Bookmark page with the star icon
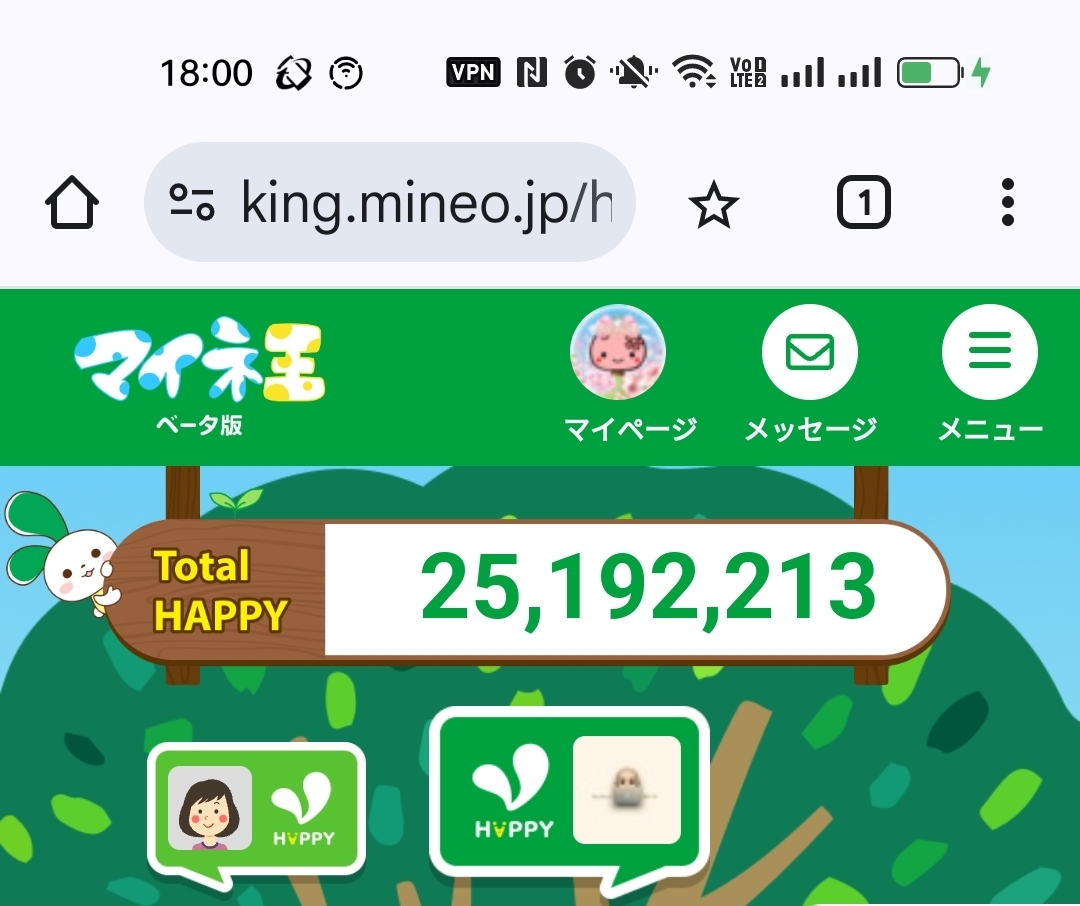The width and height of the screenshot is (1080, 906). [x=714, y=204]
